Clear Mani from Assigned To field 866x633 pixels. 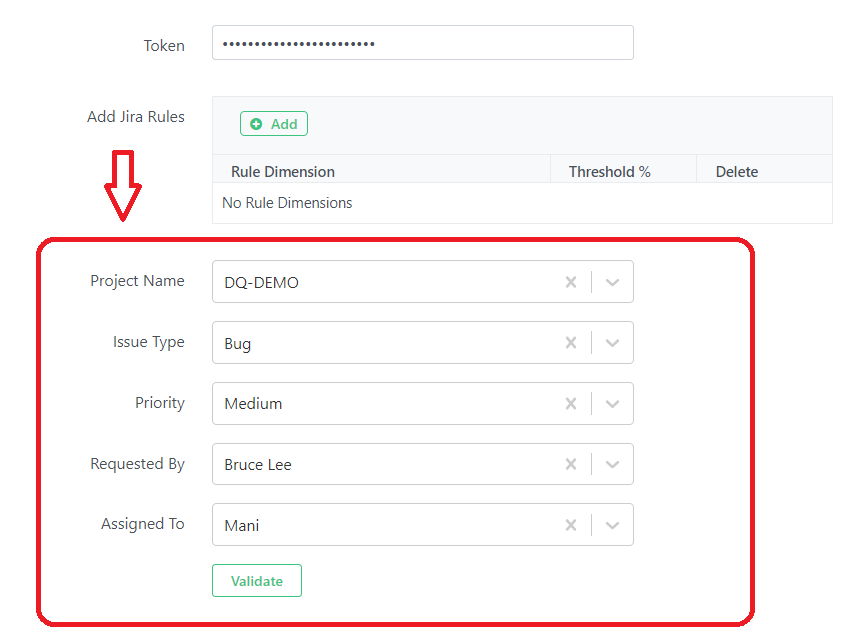click(x=571, y=525)
